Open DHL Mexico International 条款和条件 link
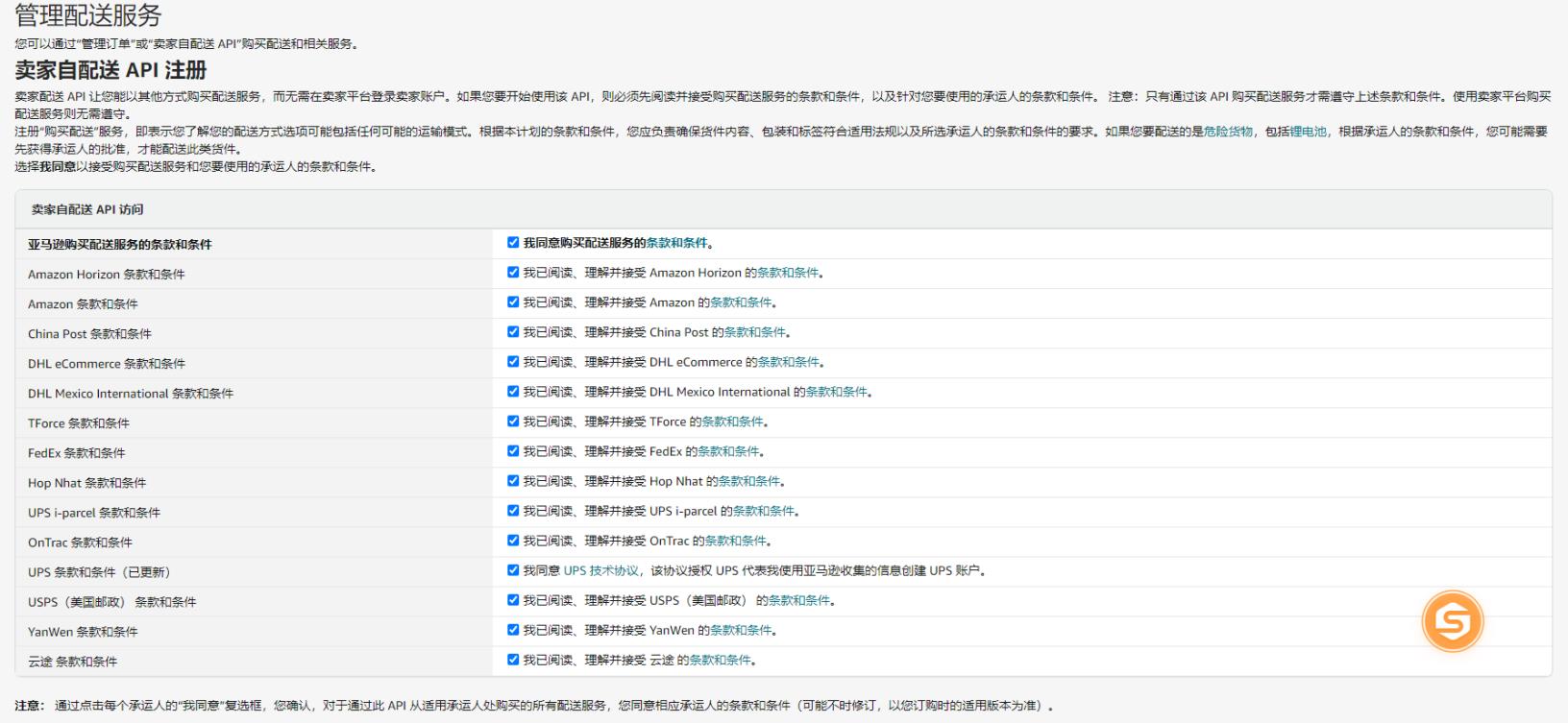 coord(836,393)
